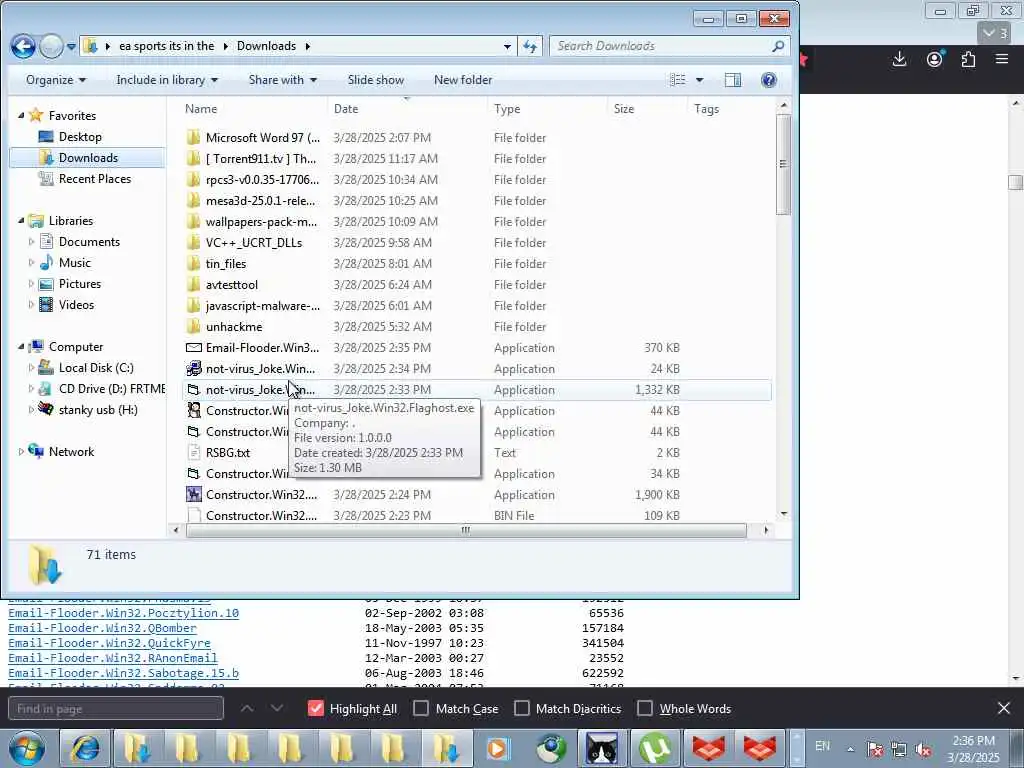Click the EN language indicator
Viewport: 1024px width, 768px height.
[822, 746]
